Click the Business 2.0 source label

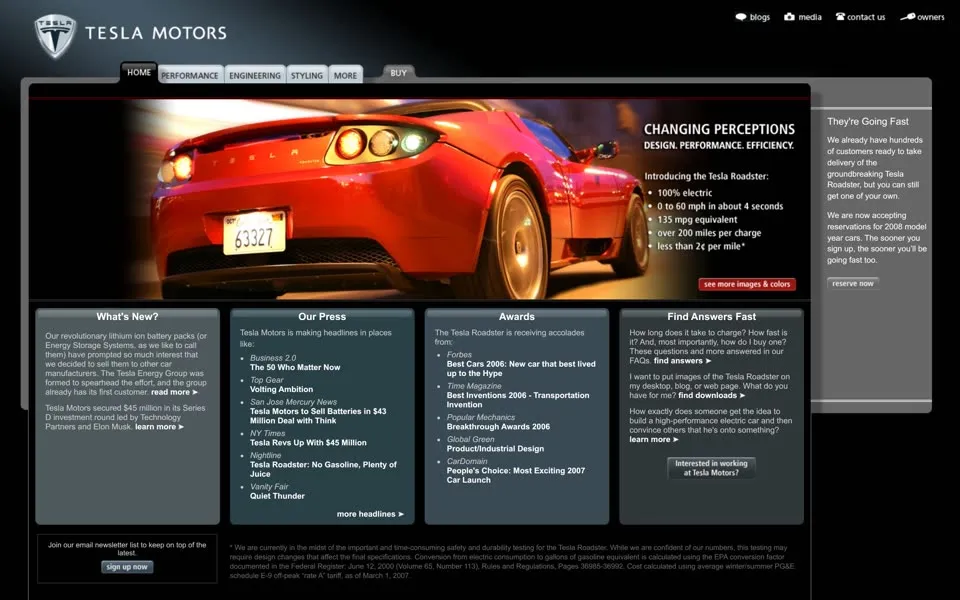point(273,358)
